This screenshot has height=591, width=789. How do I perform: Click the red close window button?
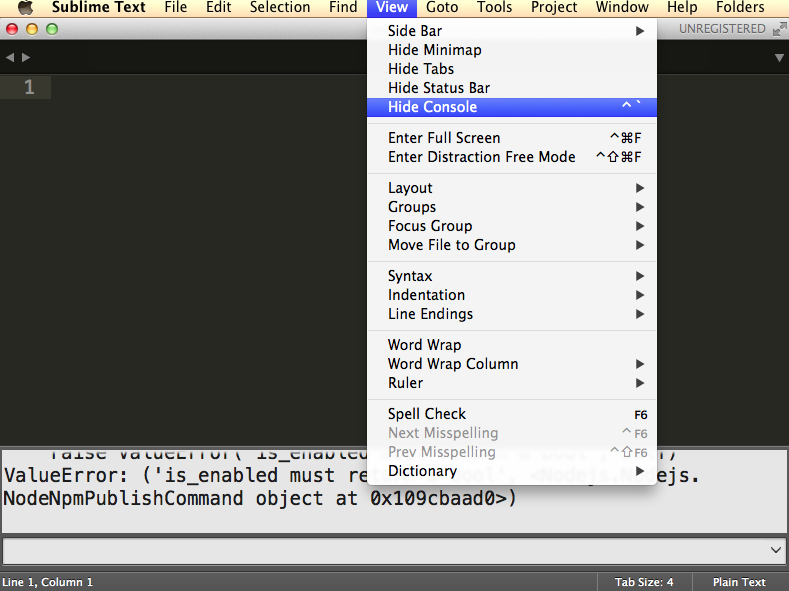(x=12, y=29)
